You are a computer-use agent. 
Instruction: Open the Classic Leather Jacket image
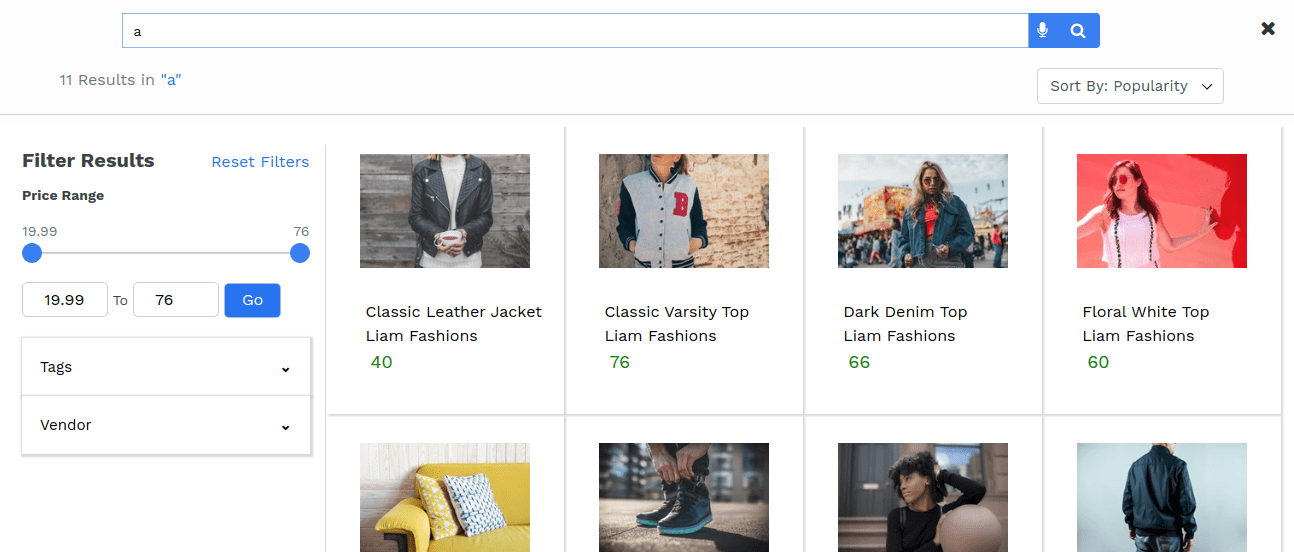coord(445,211)
